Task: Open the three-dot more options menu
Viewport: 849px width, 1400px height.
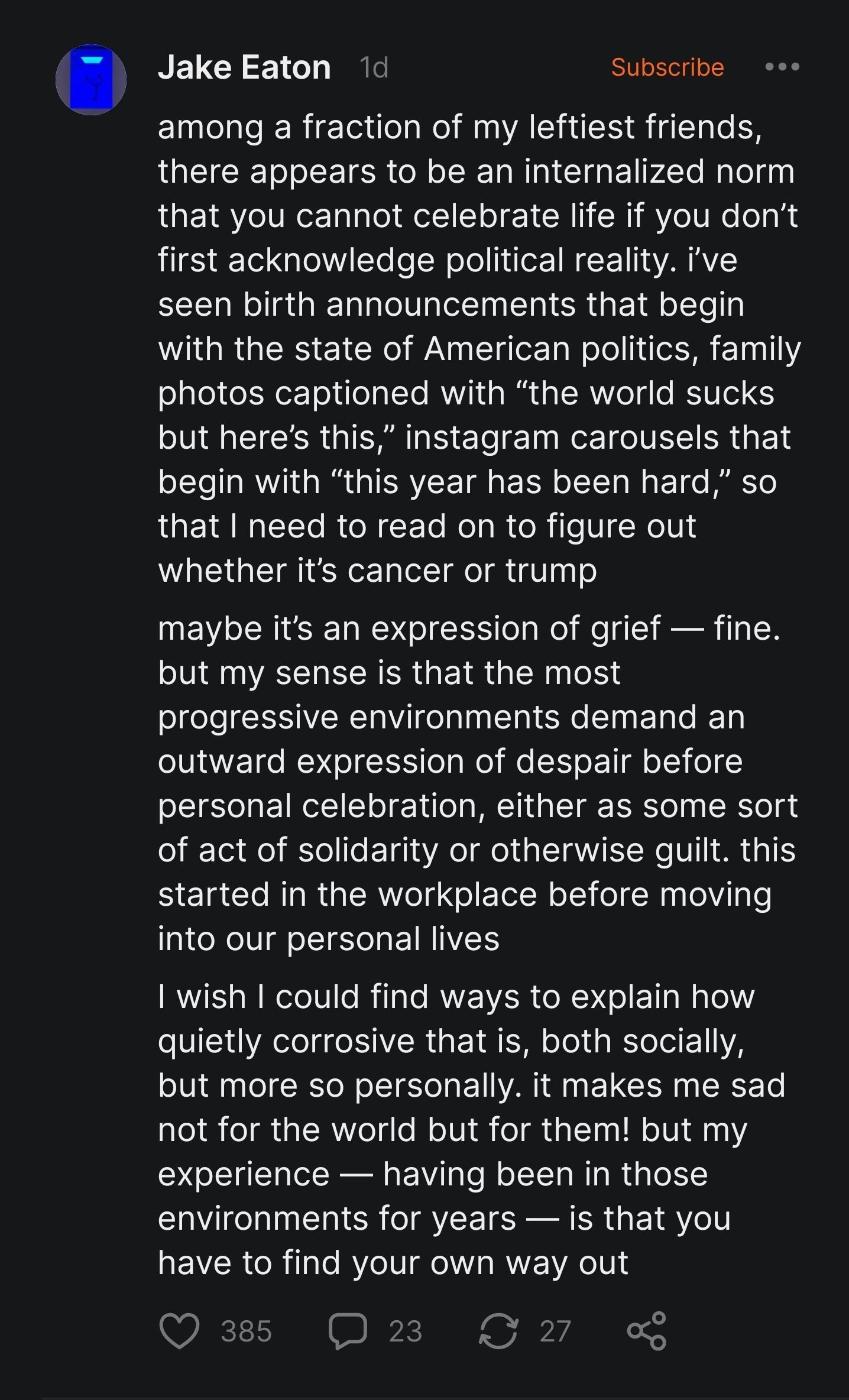Action: click(782, 67)
